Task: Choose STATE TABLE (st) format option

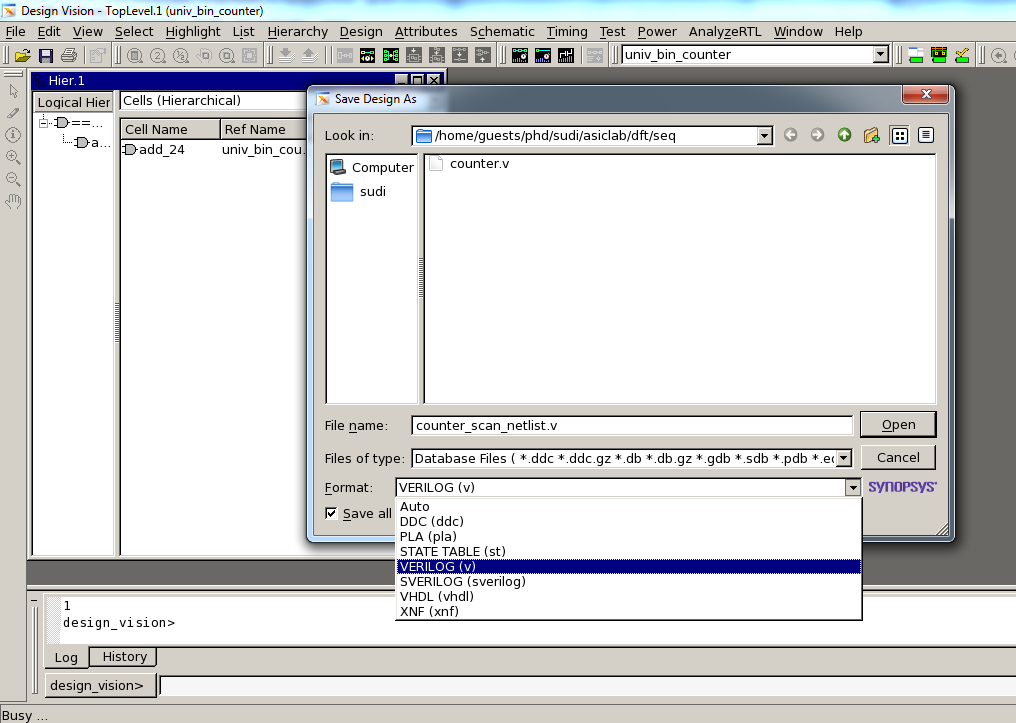Action: 629,551
